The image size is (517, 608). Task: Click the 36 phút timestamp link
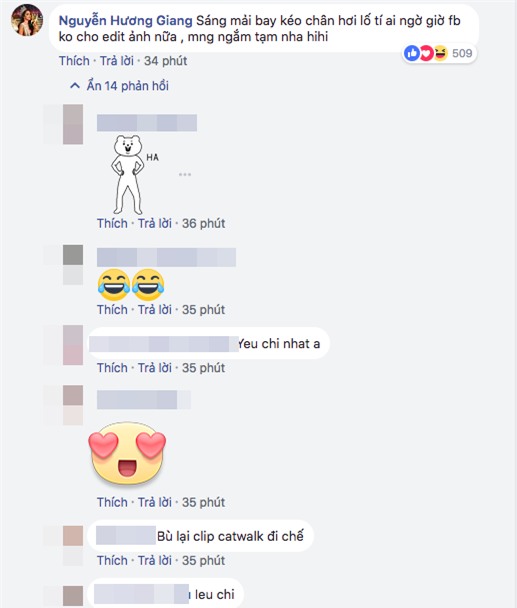(204, 223)
